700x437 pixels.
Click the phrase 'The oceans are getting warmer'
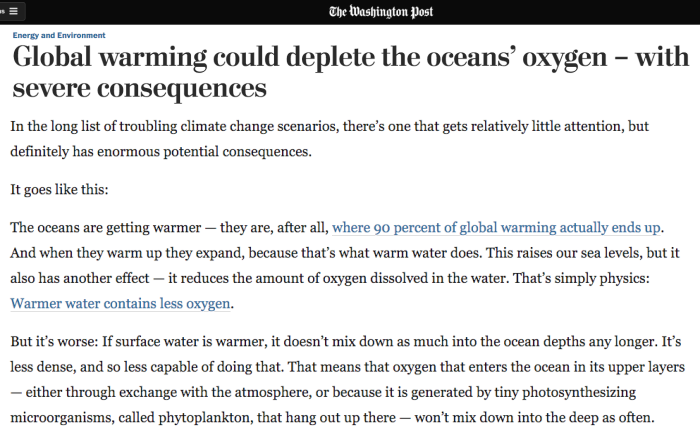106,228
